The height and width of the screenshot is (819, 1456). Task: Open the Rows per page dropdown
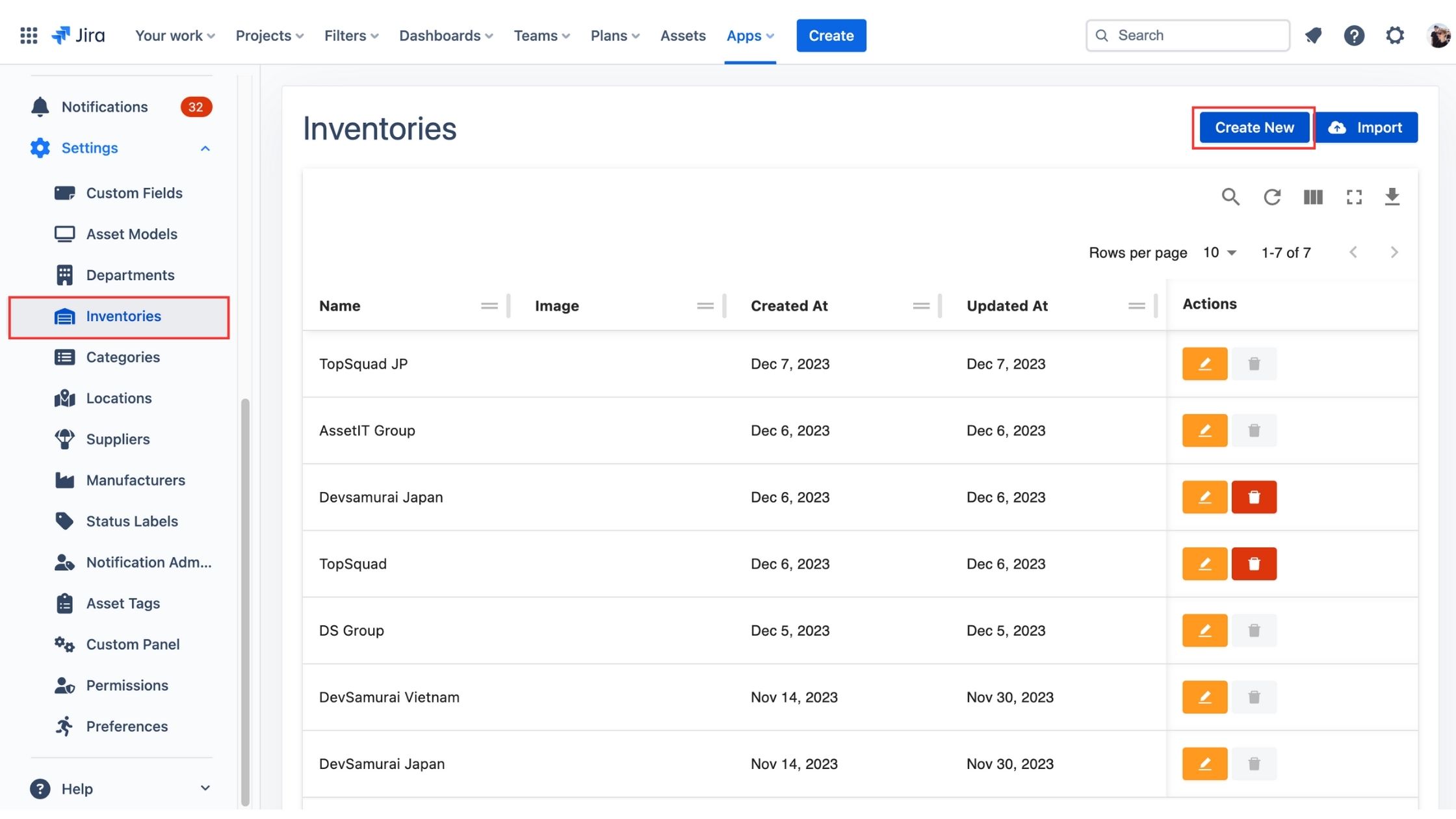click(x=1219, y=253)
